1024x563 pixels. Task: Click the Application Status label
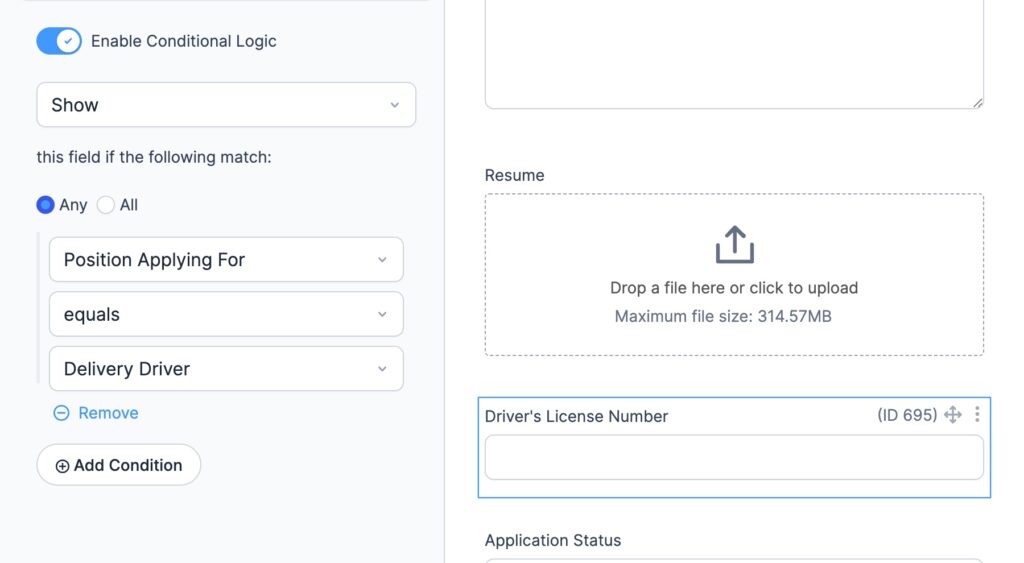pos(552,541)
